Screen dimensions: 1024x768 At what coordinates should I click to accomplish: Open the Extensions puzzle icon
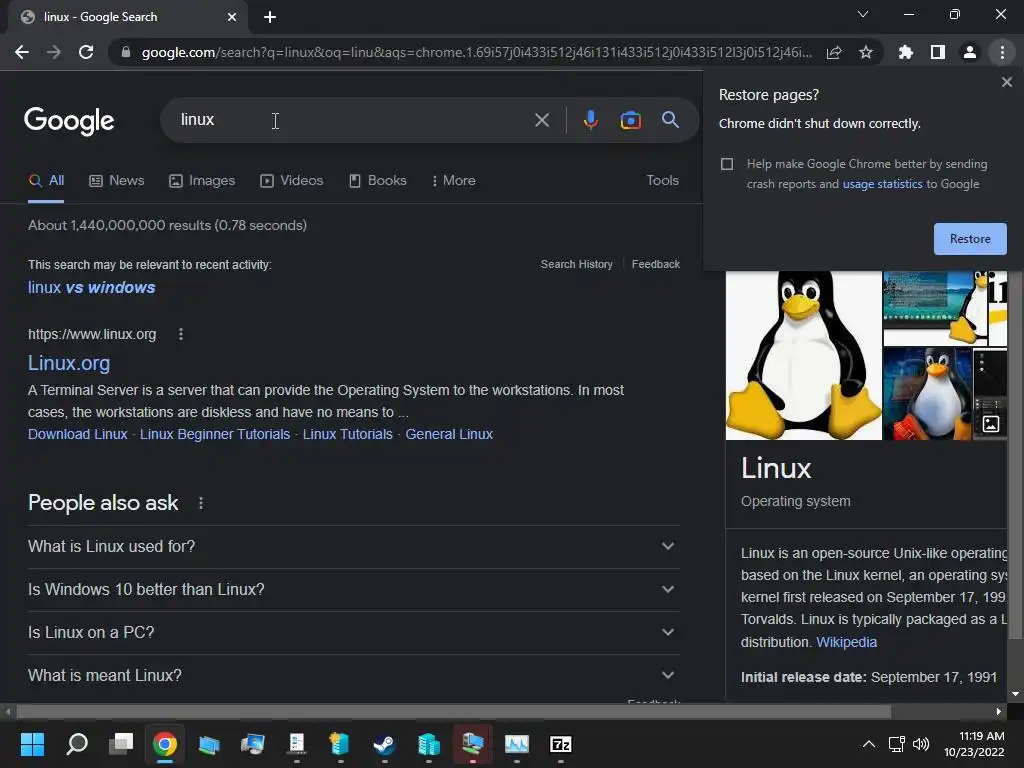tap(905, 52)
